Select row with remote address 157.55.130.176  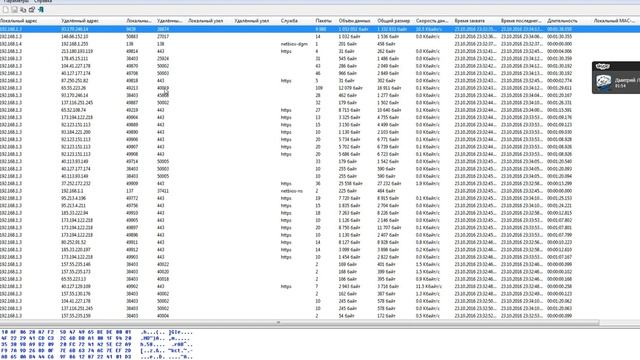coord(320,294)
